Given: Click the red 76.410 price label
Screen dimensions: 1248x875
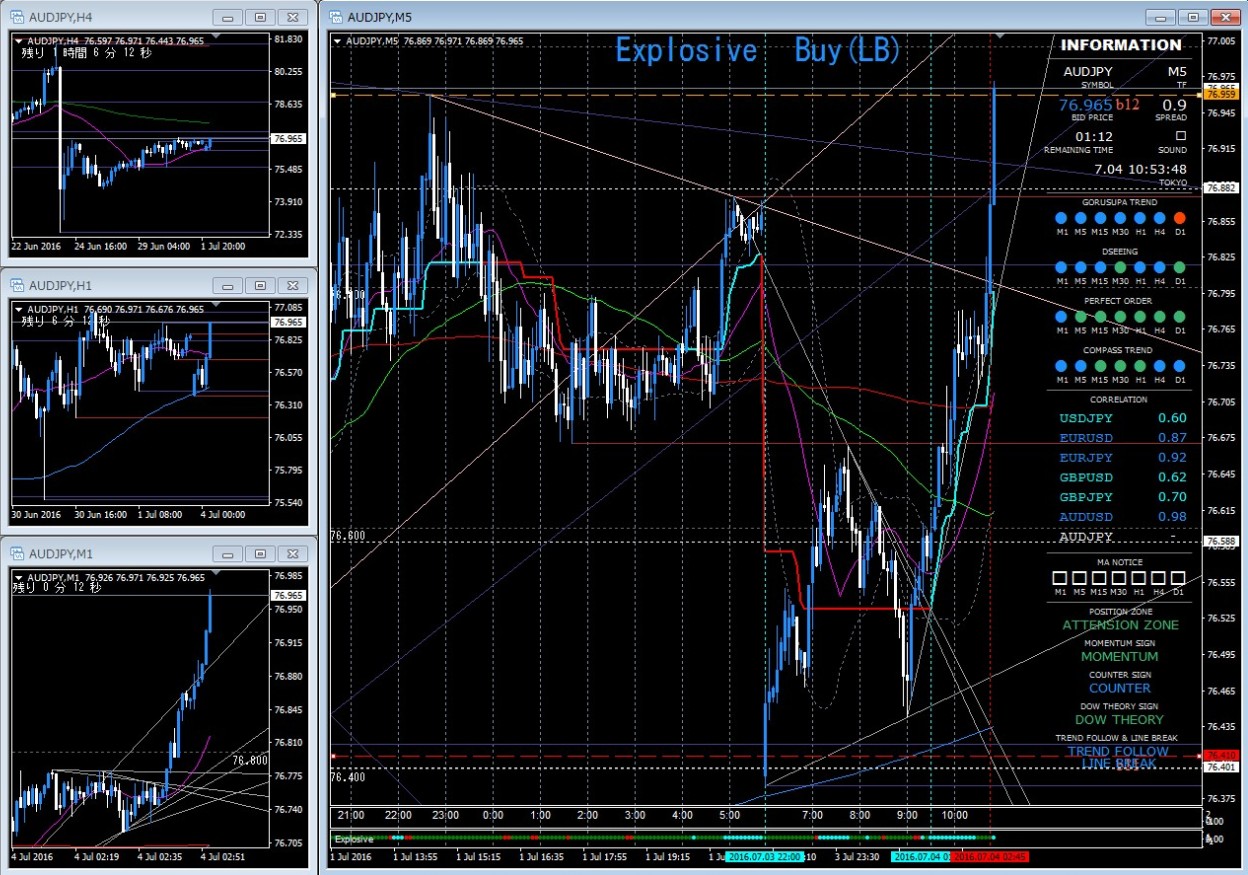Looking at the screenshot, I should point(1220,756).
